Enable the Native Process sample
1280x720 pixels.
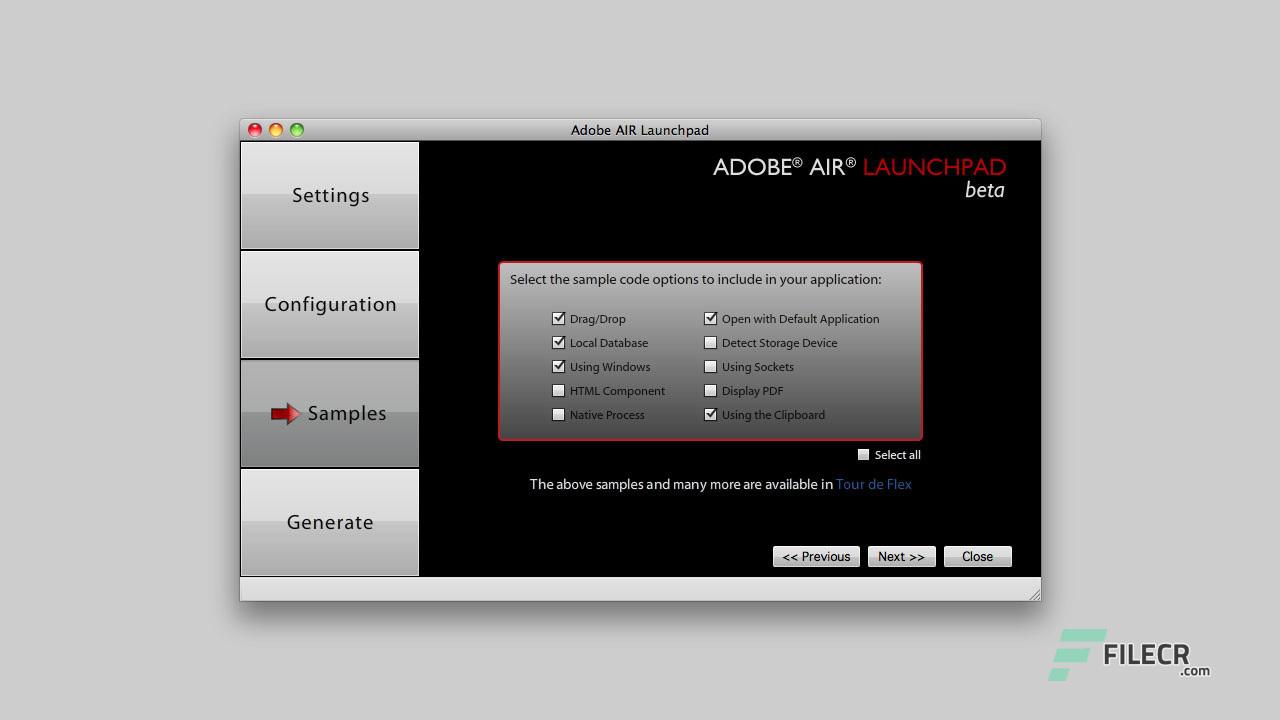pyautogui.click(x=559, y=415)
